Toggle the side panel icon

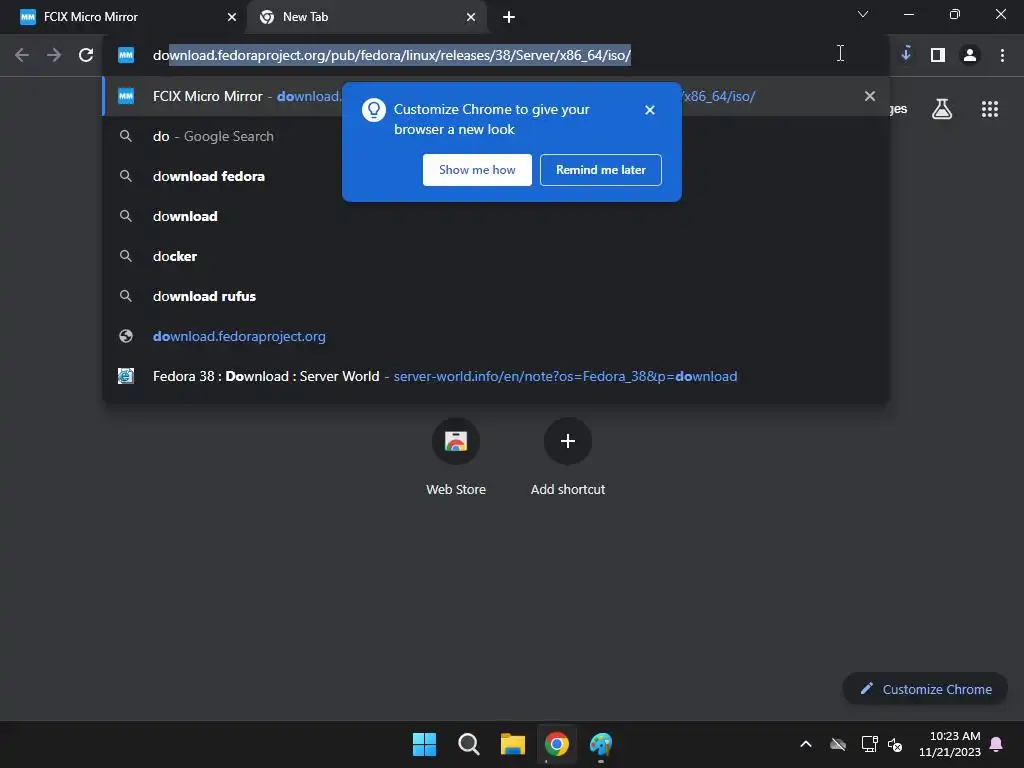(938, 55)
